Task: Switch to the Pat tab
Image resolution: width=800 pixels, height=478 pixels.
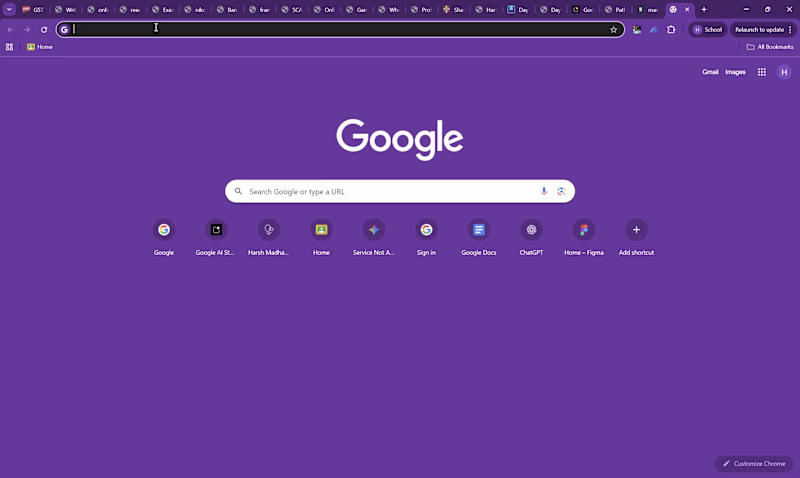Action: 615,9
